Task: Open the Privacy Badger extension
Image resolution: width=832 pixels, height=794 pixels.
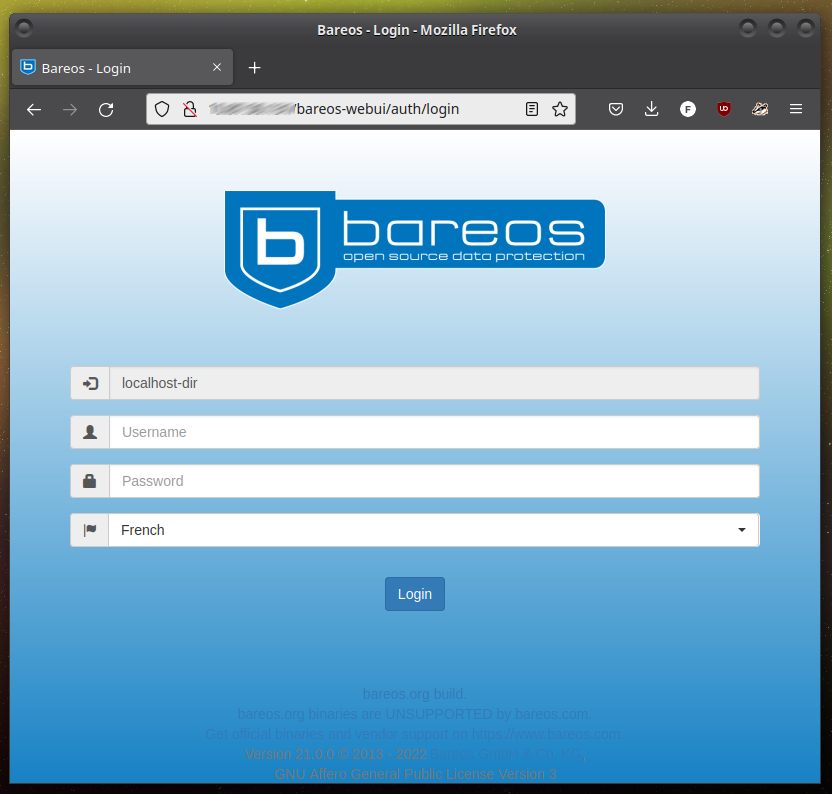Action: point(759,109)
